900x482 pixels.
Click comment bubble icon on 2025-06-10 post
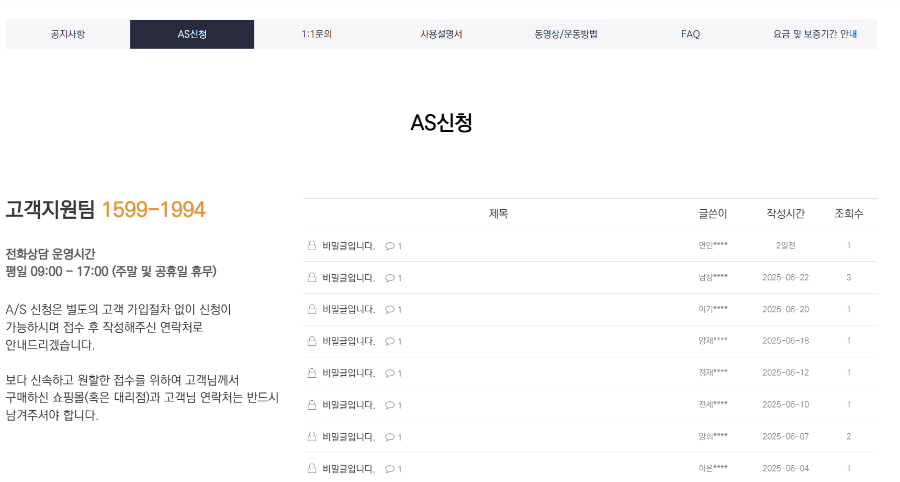[x=390, y=405]
